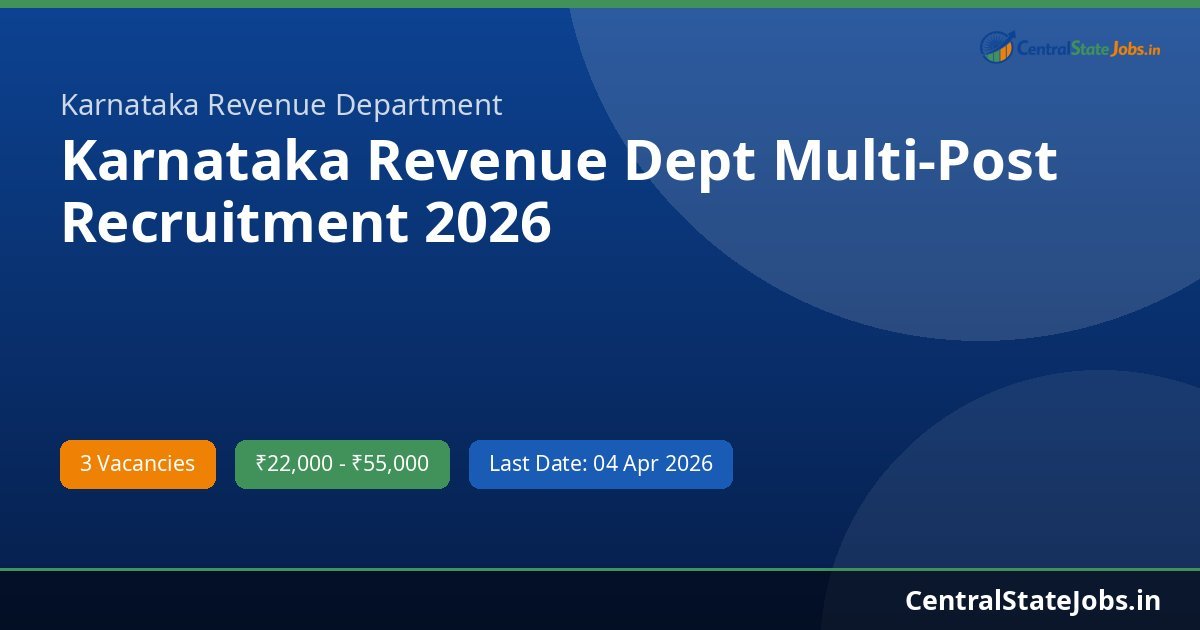Toggle the salary ₹22,000 - ₹55,000 pill
This screenshot has height=630, width=1200.
[x=342, y=463]
